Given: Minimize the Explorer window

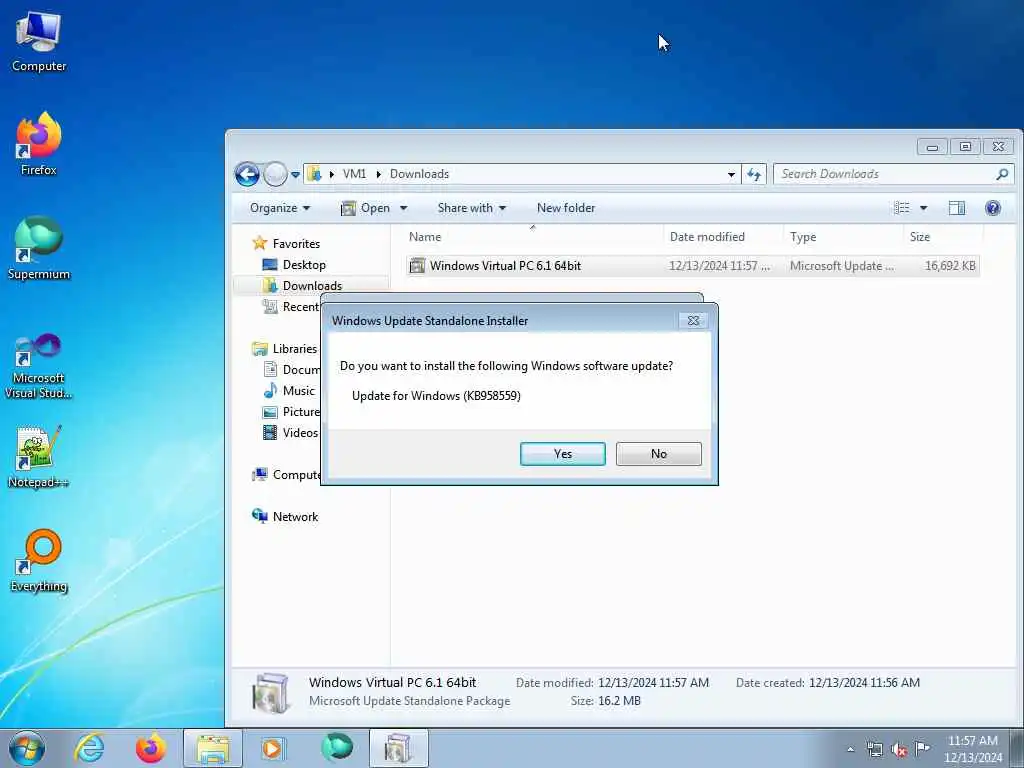Looking at the screenshot, I should pyautogui.click(x=932, y=147).
